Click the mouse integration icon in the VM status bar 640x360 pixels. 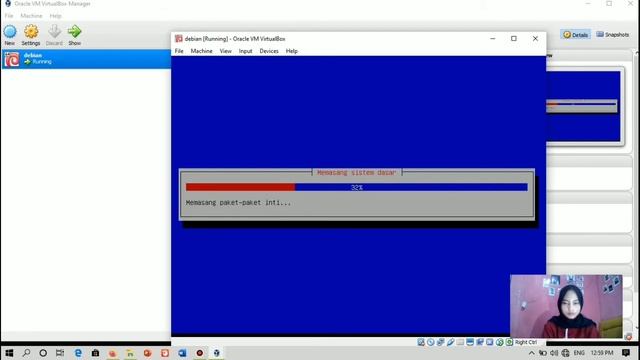coord(499,342)
